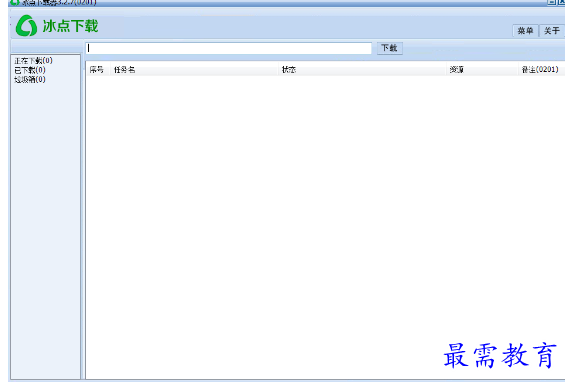
Task: Select 正在下载(0) in the sidebar
Action: point(33,61)
